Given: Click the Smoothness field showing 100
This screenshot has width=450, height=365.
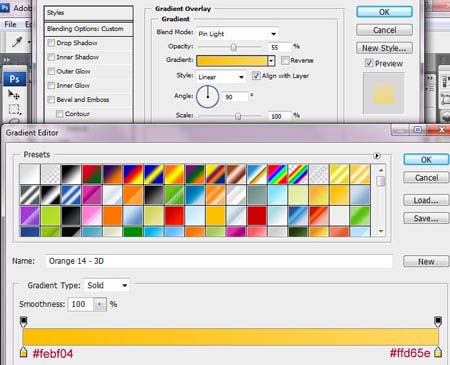Looking at the screenshot, I should pos(80,304).
